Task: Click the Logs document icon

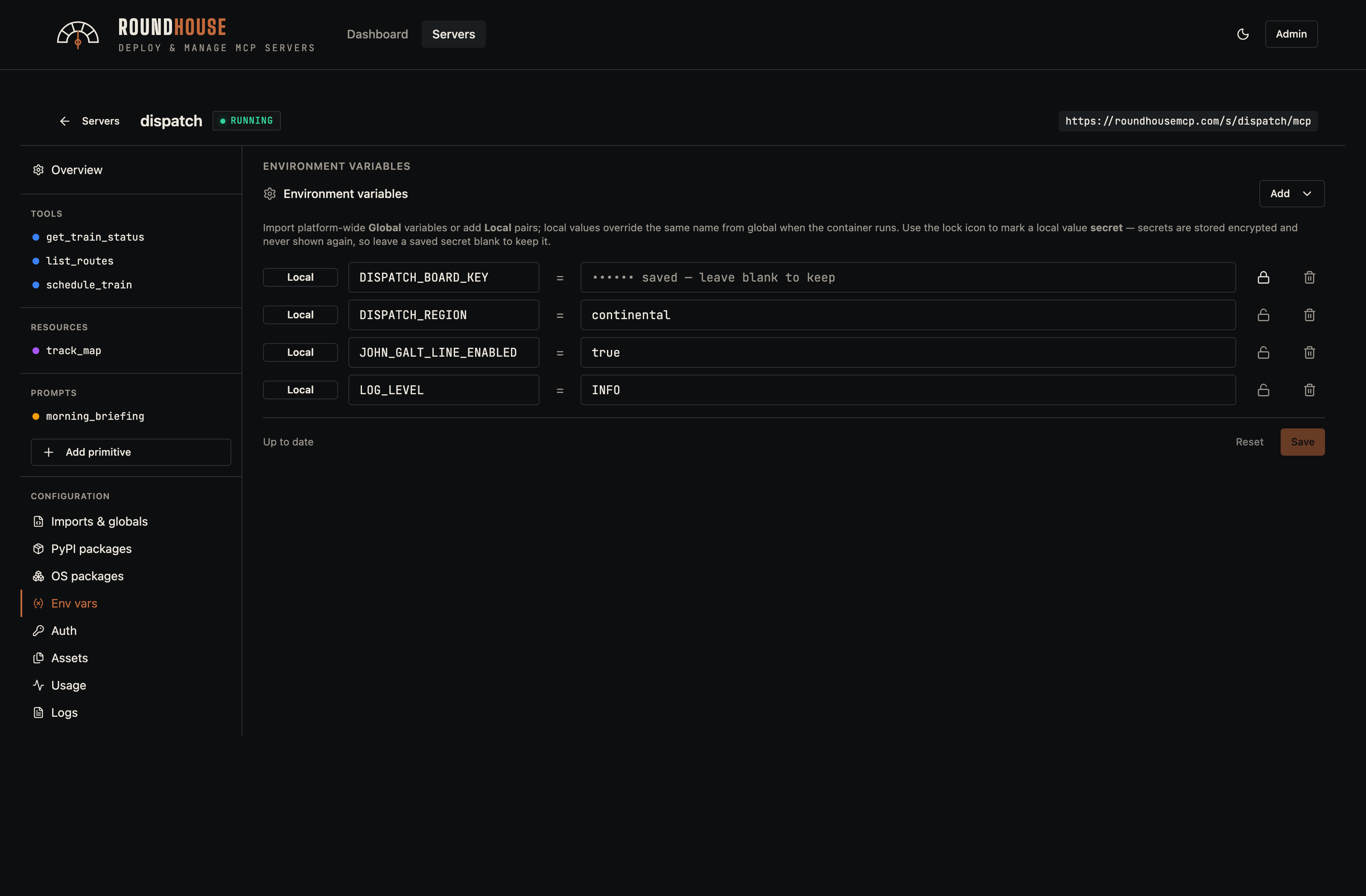Action: [x=38, y=713]
